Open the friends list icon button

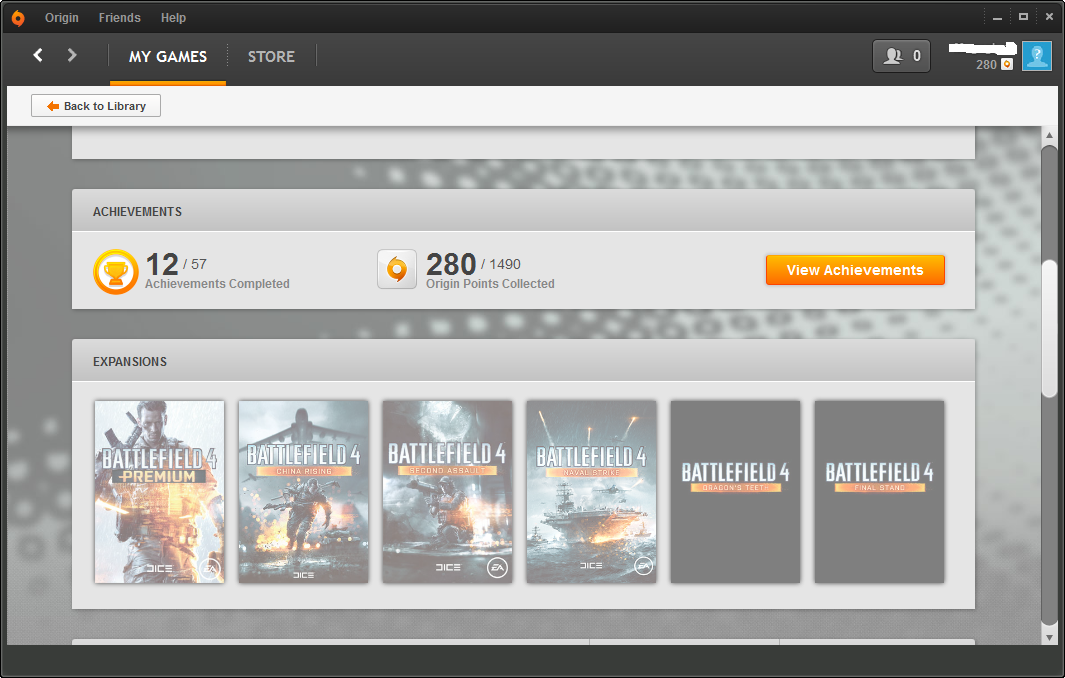pos(901,56)
